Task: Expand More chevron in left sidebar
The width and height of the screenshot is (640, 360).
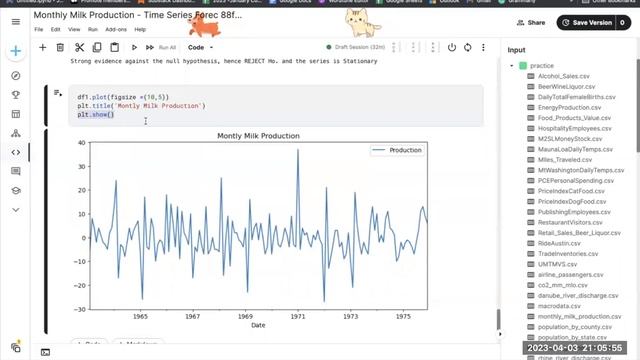Action: (x=16, y=210)
